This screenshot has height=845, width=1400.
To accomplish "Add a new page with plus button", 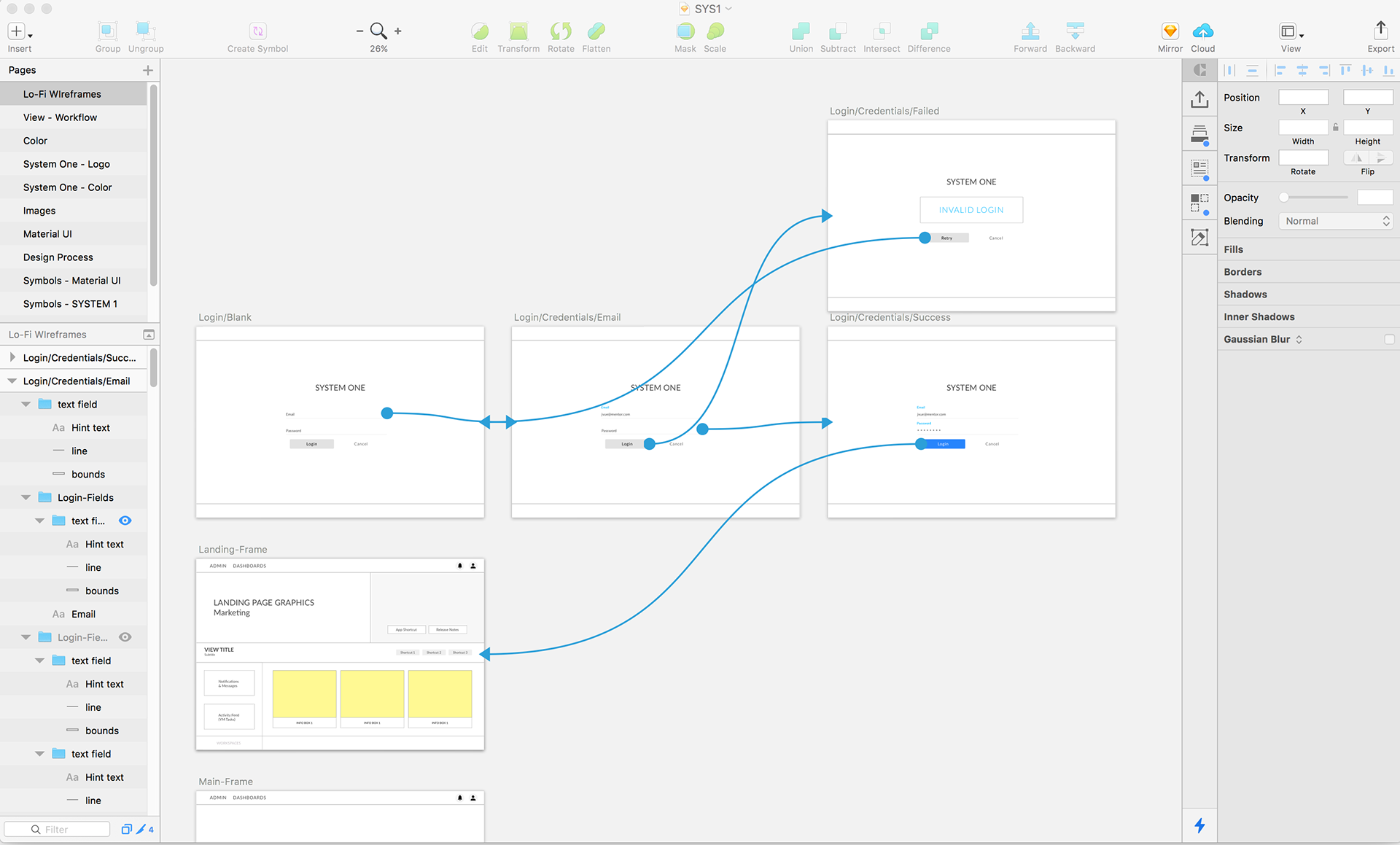I will coord(148,70).
